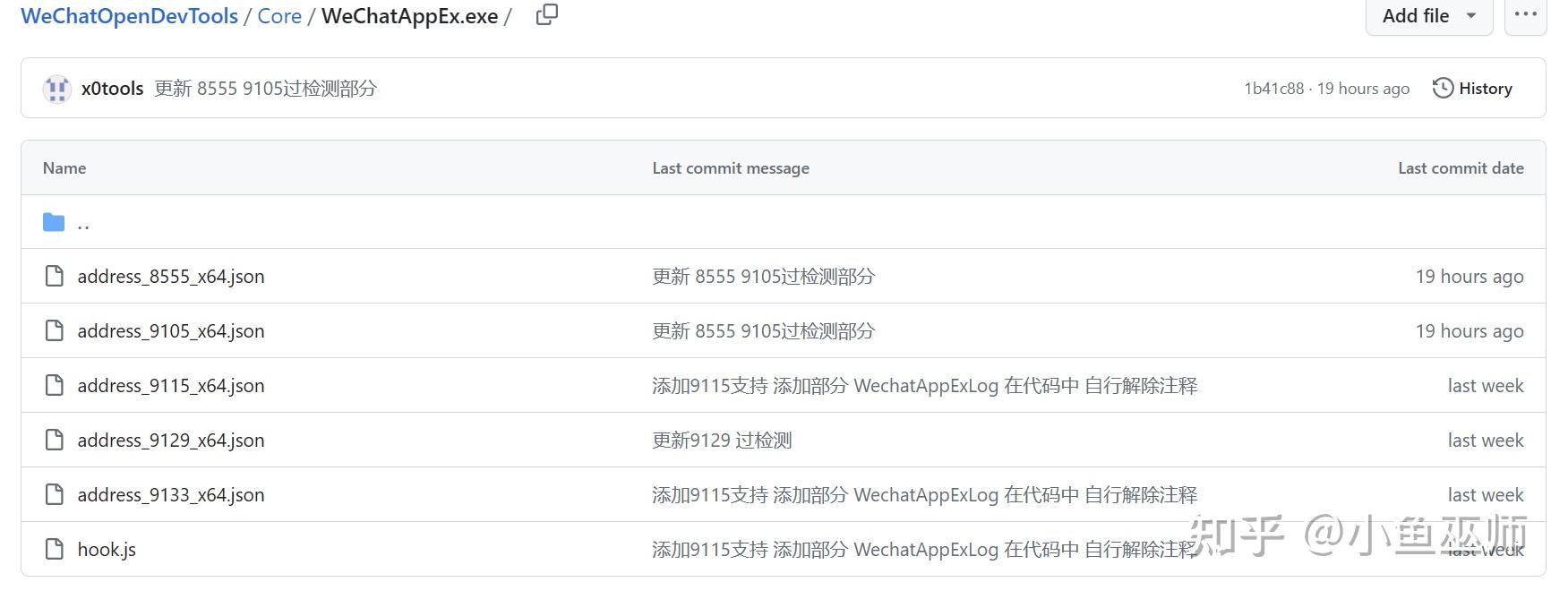Go to the parent directory folder icon
1568x599 pixels.
tap(54, 222)
